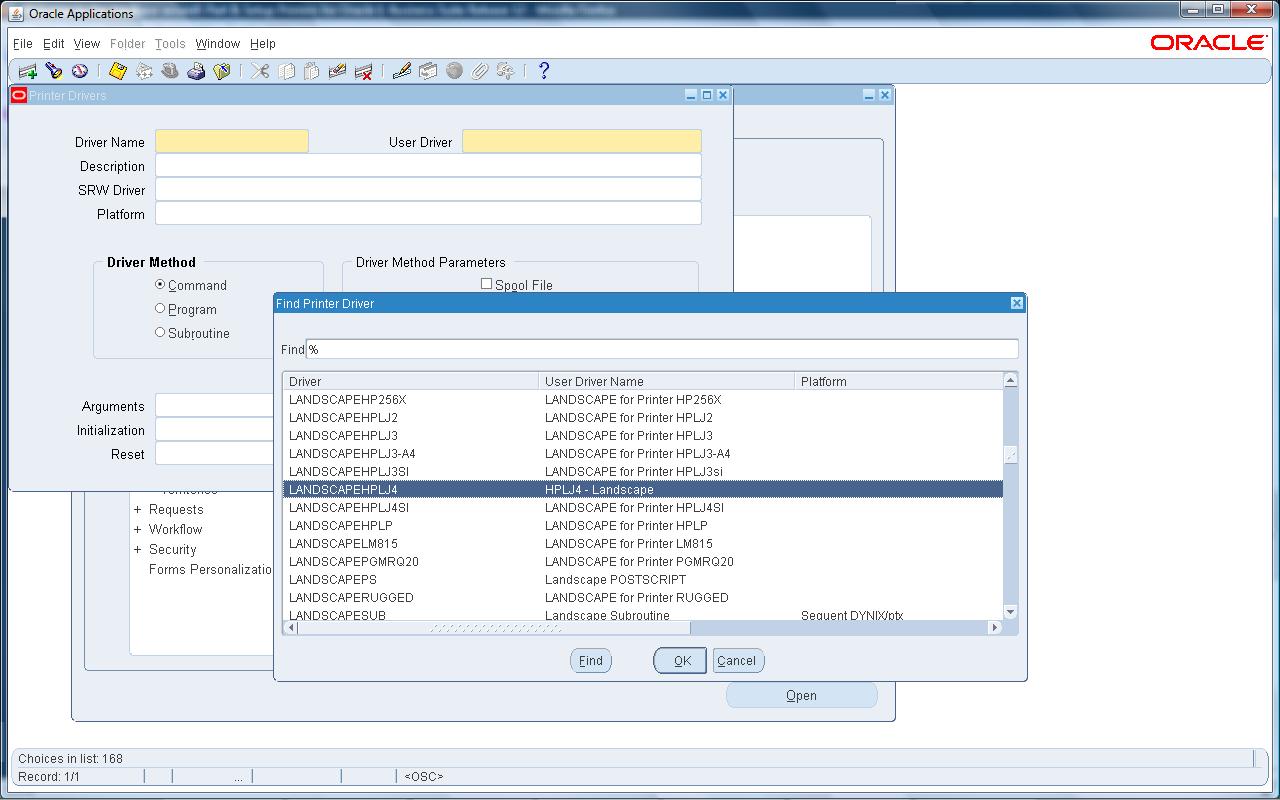Click the User Driver Name column header
The width and height of the screenshot is (1280, 800).
[x=667, y=381]
